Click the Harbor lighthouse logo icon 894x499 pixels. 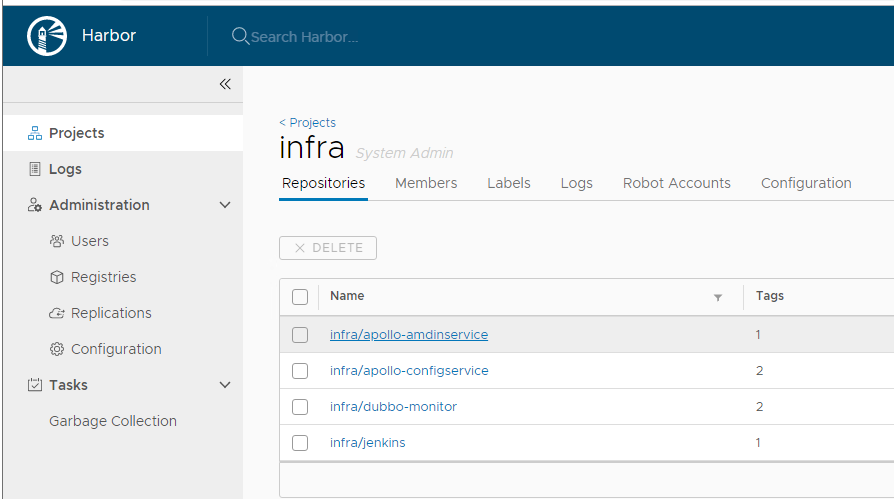pos(46,36)
